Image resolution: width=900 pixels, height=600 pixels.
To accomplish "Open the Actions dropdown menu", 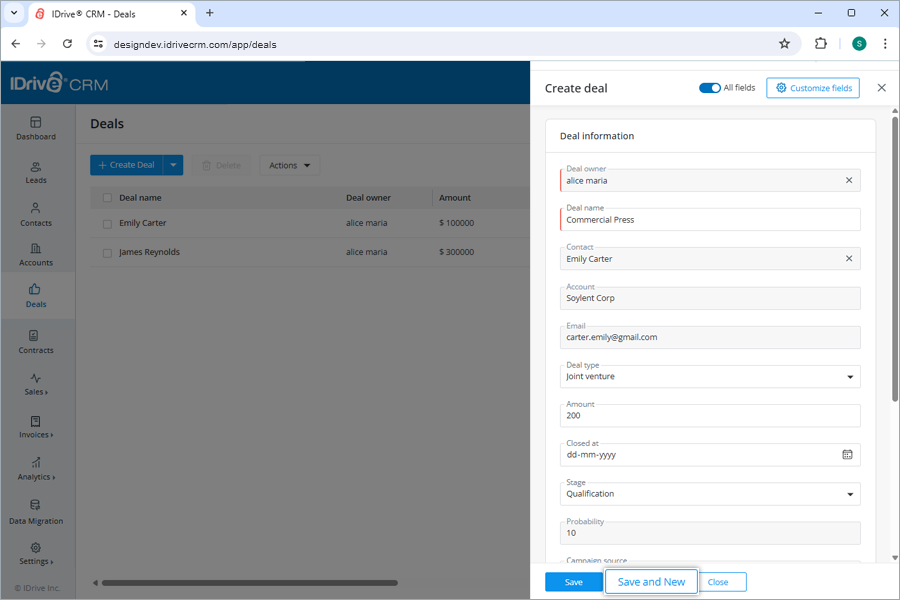I will pyautogui.click(x=289, y=165).
